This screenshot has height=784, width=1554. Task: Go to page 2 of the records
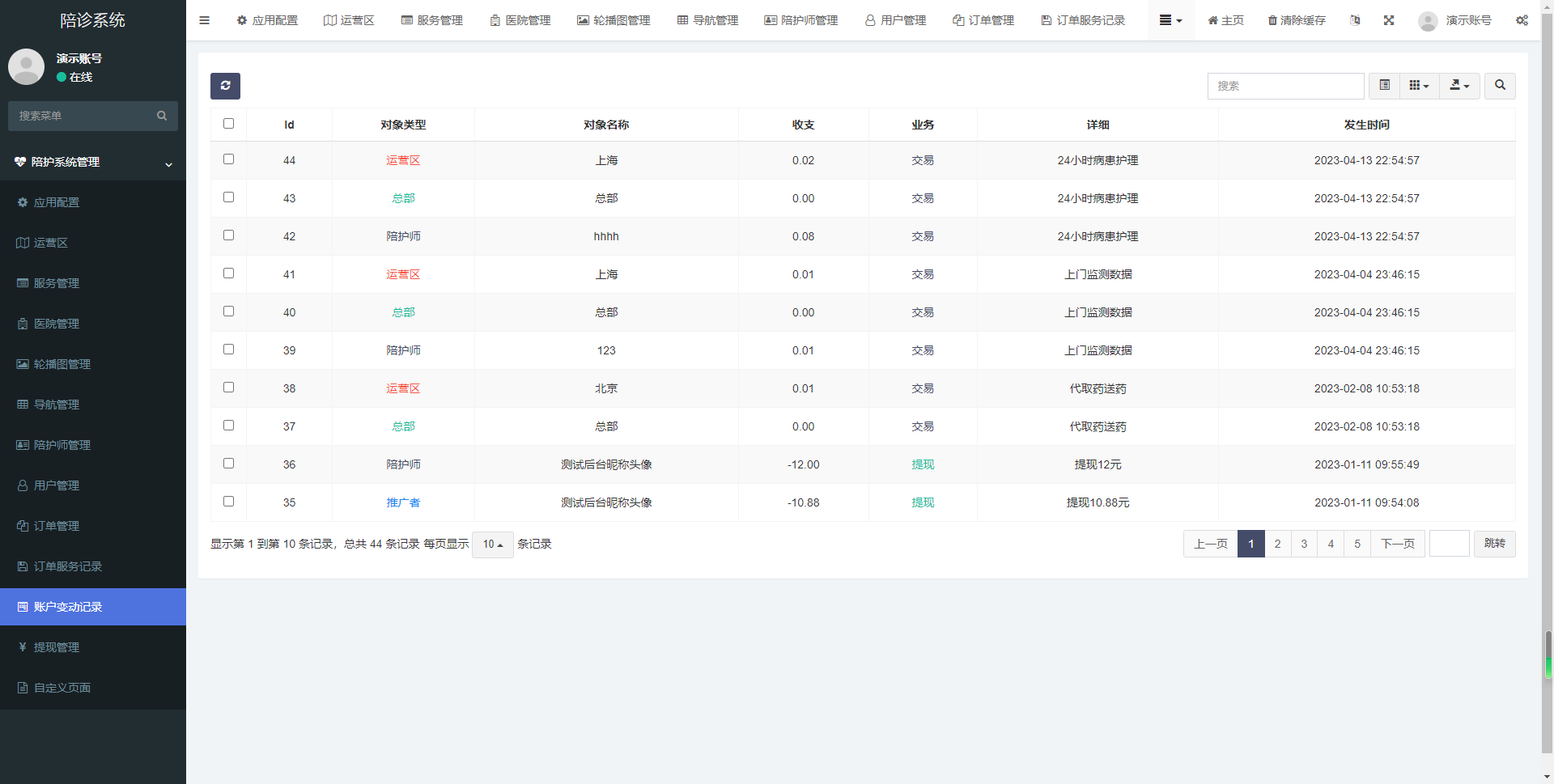[1277, 544]
